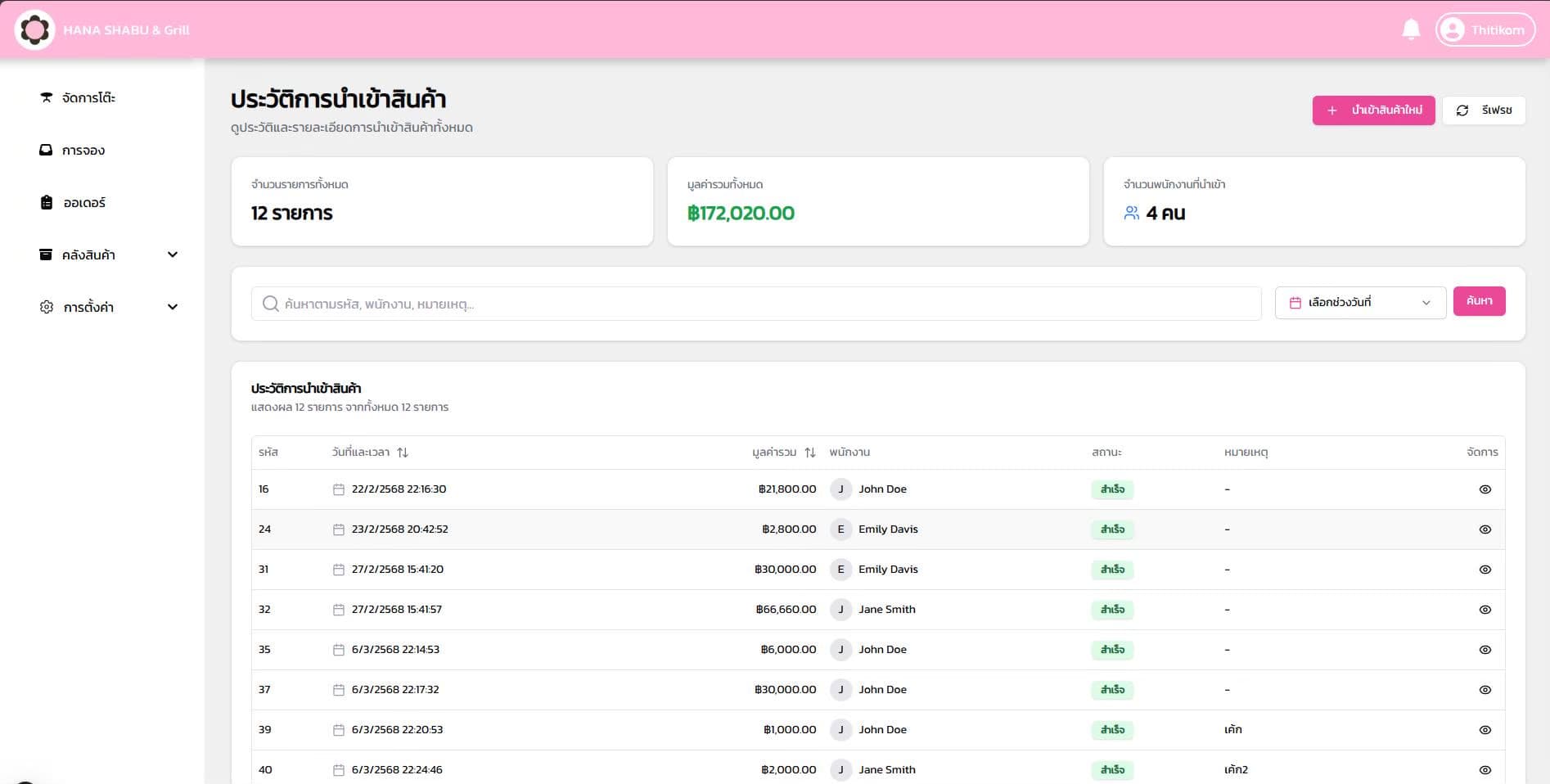
Task: Click the calendar icon in the date range picker
Action: coord(1295,303)
